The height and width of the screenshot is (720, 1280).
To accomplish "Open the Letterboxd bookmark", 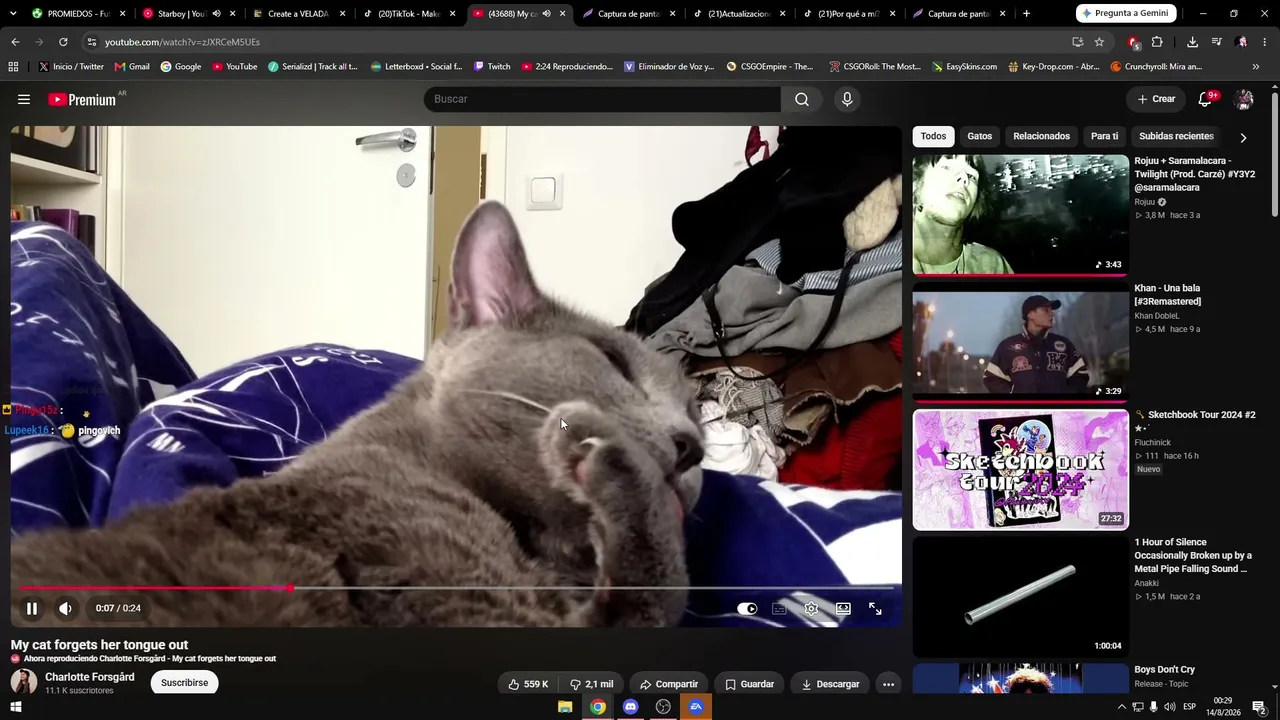I will [x=416, y=67].
